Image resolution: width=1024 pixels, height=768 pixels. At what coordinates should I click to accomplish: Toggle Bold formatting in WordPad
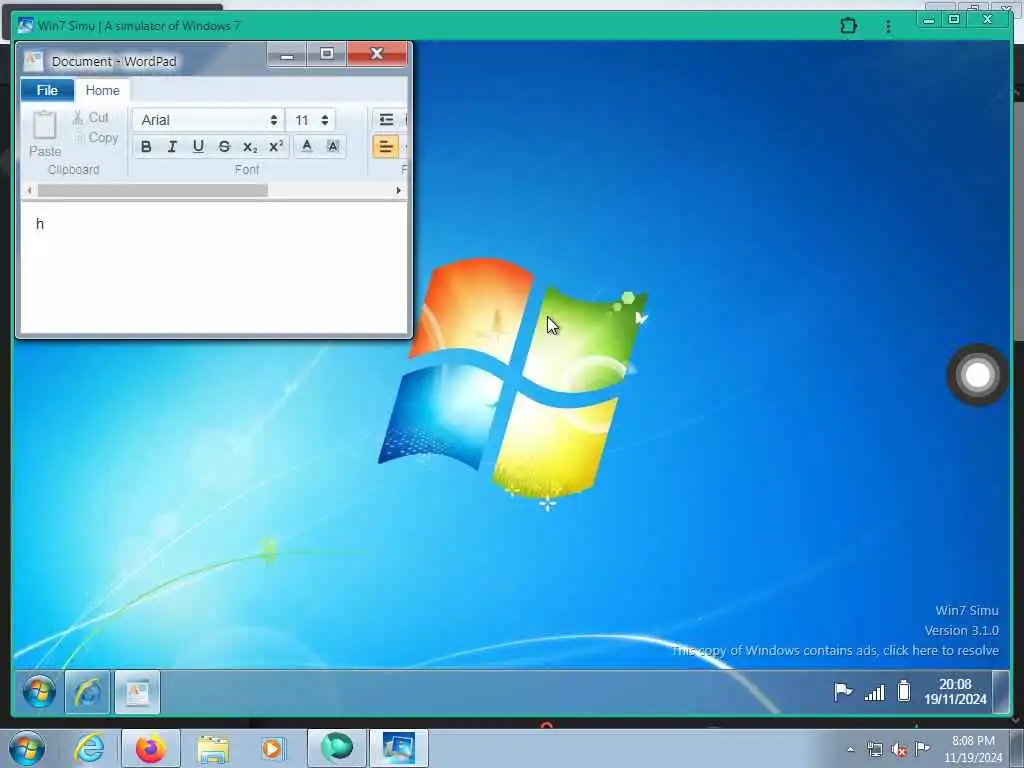coord(146,147)
